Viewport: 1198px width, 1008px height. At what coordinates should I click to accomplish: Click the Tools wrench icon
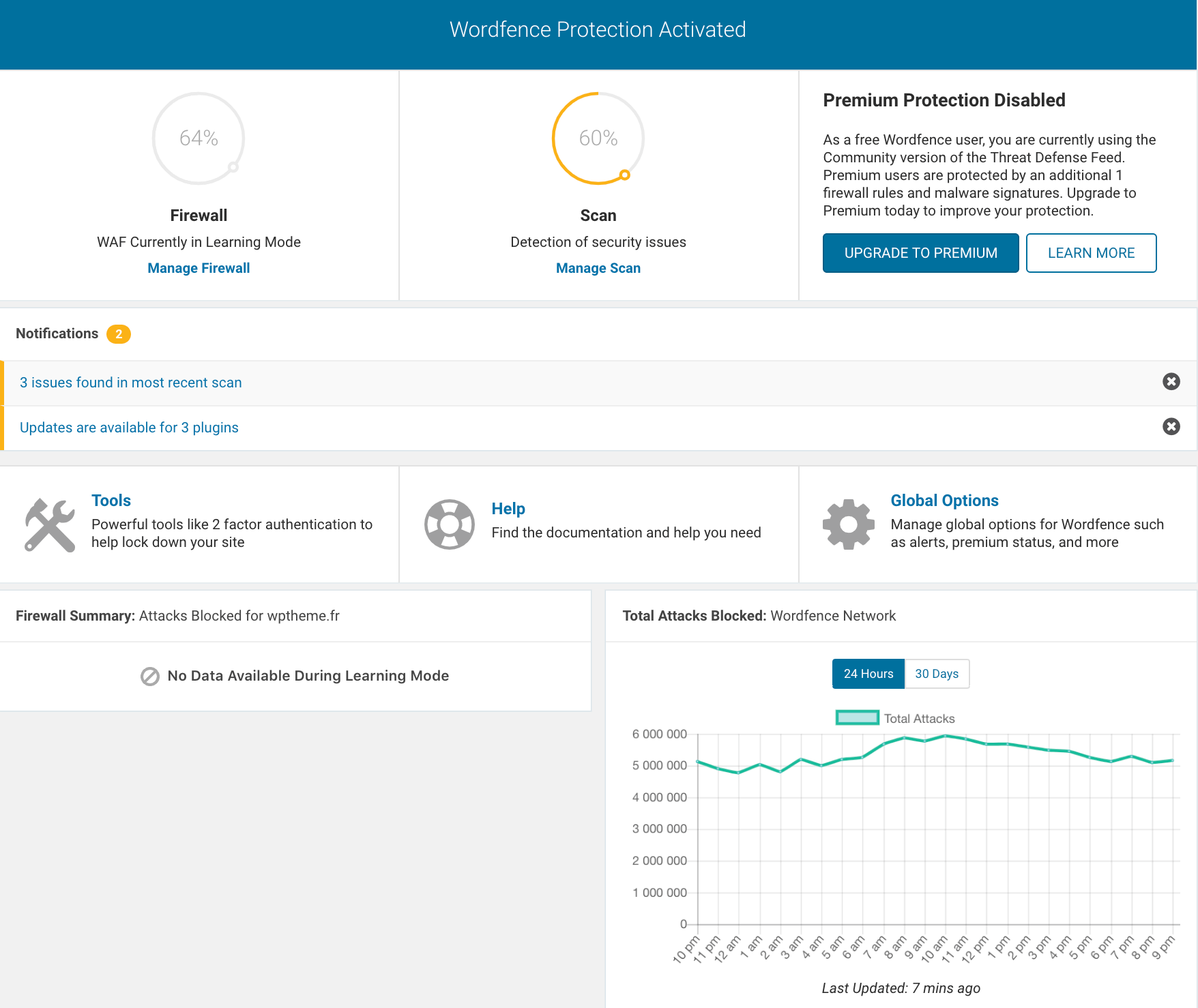point(50,524)
